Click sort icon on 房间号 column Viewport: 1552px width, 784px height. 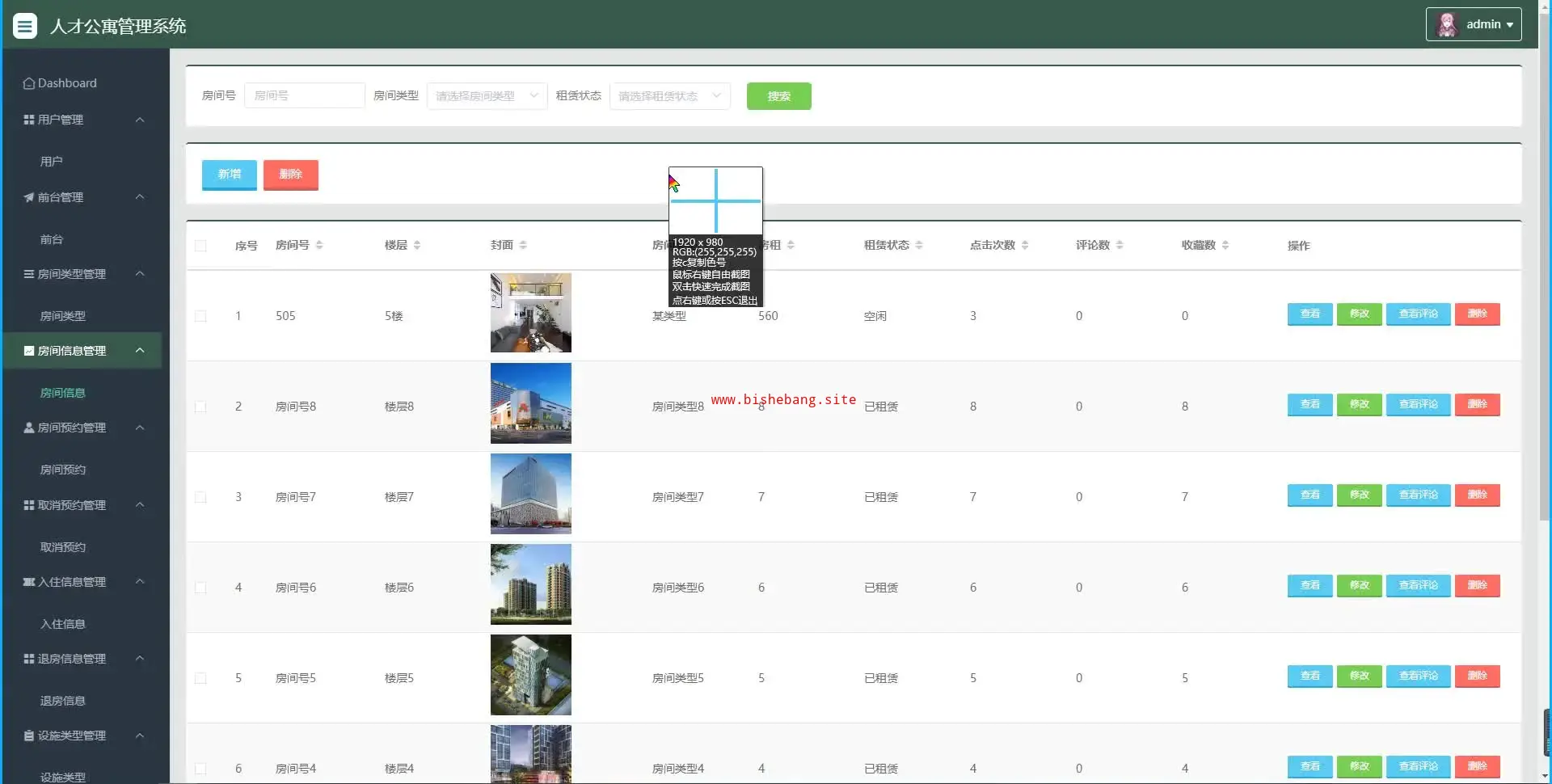tap(319, 245)
